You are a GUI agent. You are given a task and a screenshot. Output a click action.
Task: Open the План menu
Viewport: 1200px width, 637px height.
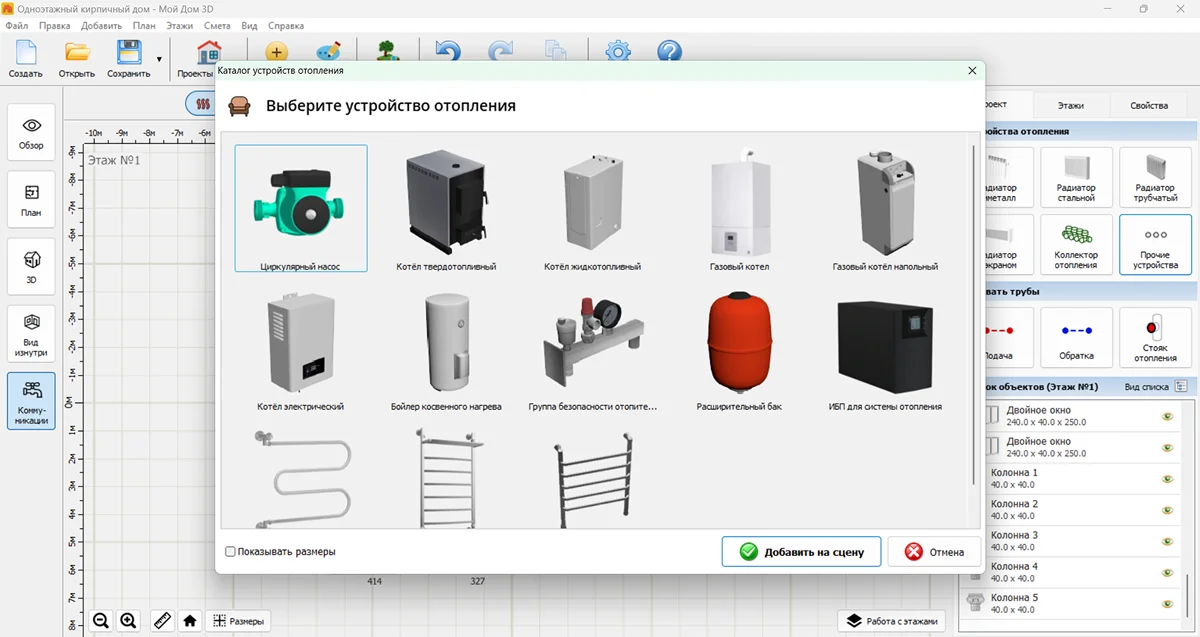click(x=144, y=25)
